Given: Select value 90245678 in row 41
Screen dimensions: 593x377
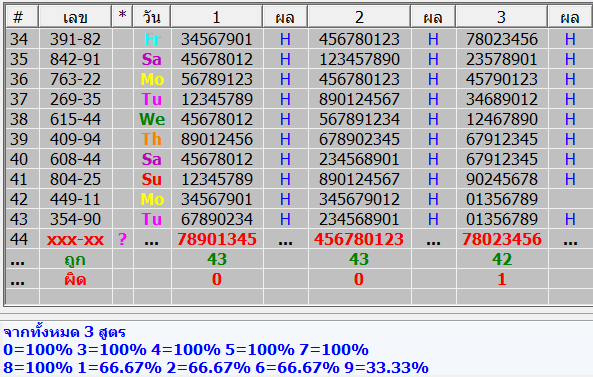Looking at the screenshot, I should 501,179.
